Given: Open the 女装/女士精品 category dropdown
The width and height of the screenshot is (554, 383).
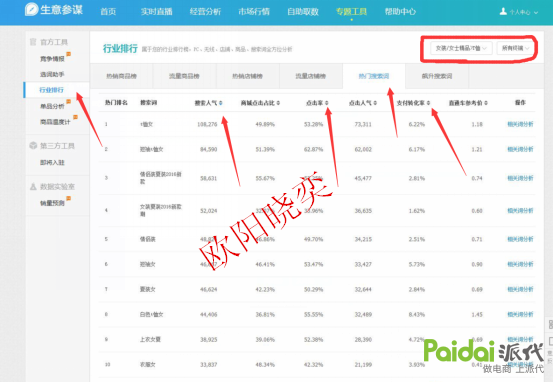Looking at the screenshot, I should [461, 48].
